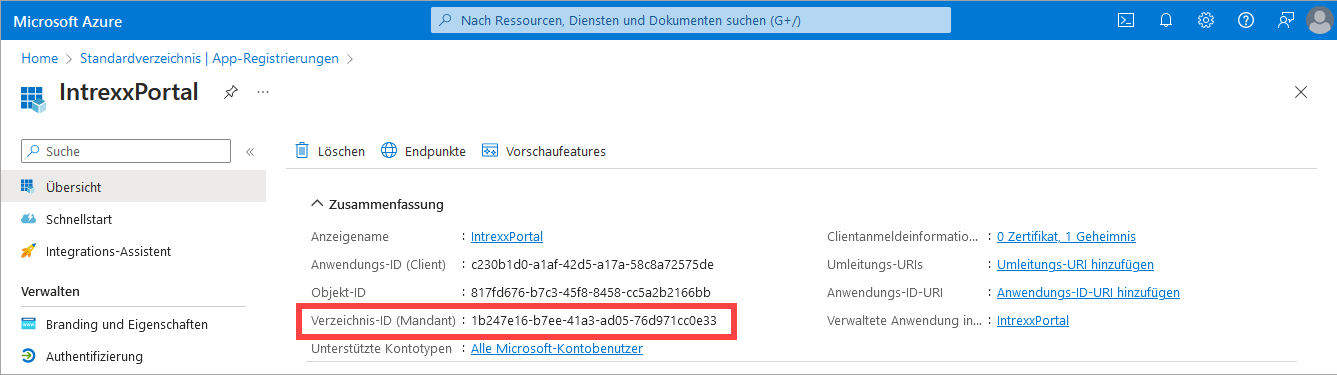
Task: Open Azure Cloud Shell icon
Action: click(x=1125, y=20)
